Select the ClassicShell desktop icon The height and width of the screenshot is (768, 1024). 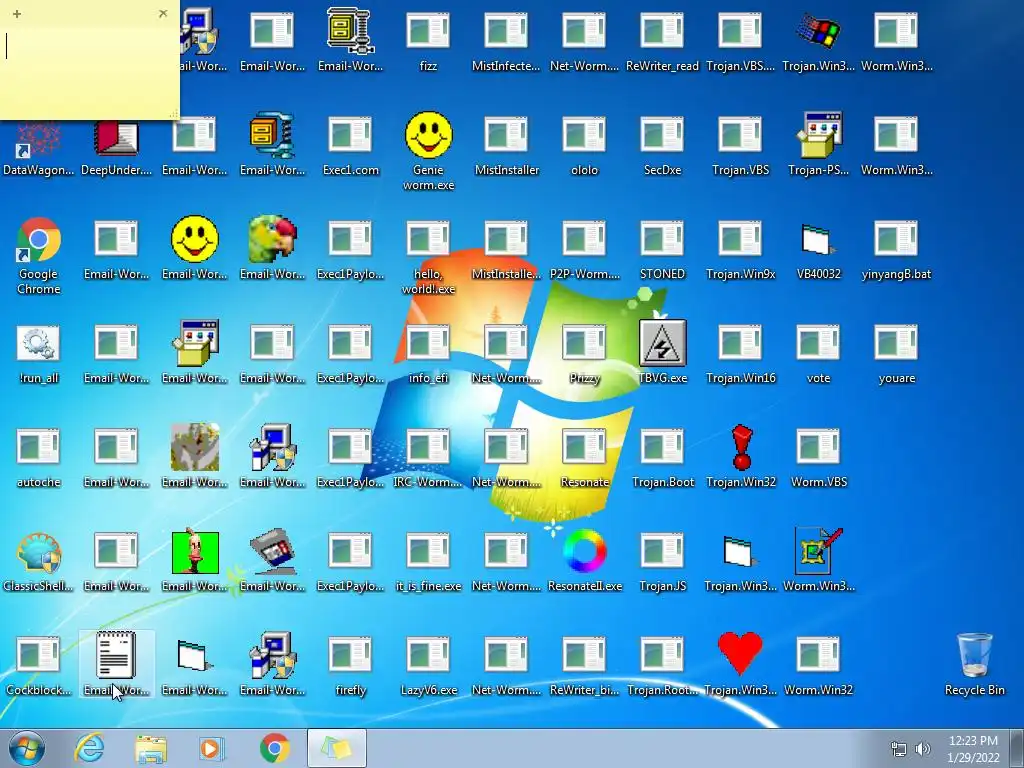[x=39, y=552]
